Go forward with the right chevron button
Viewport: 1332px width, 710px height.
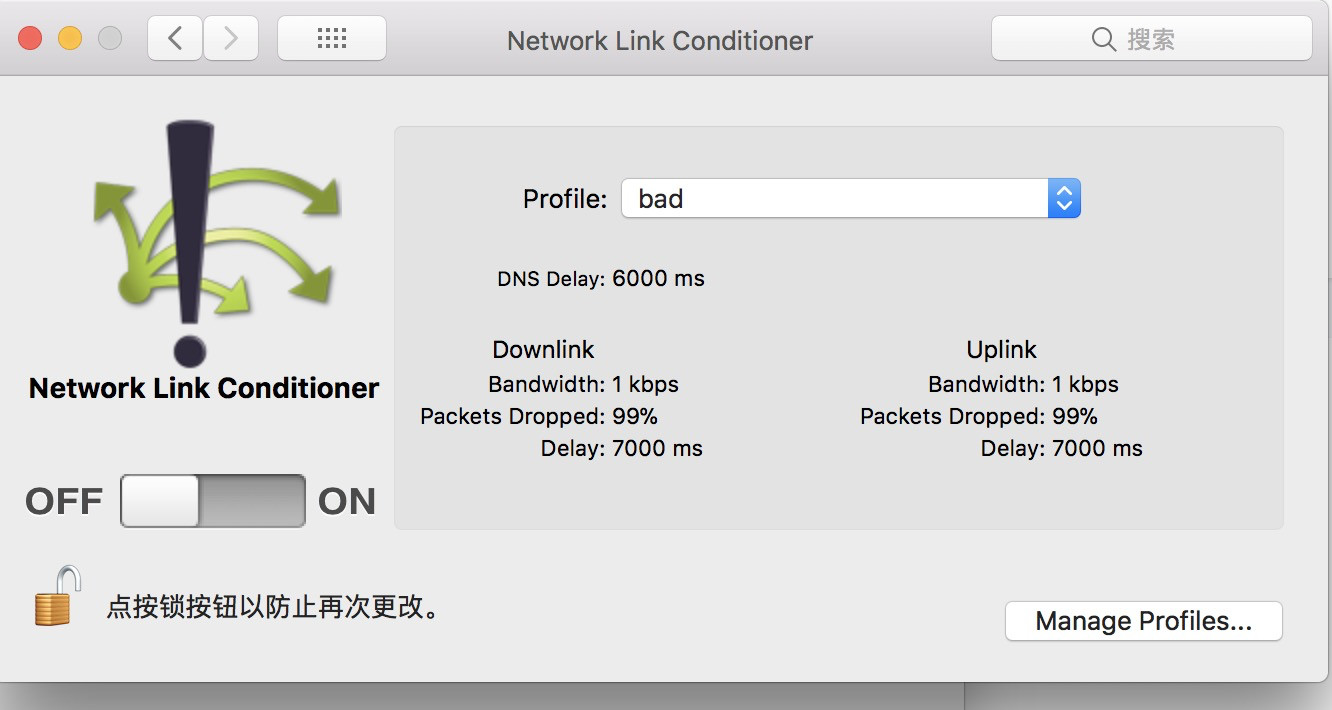click(231, 39)
